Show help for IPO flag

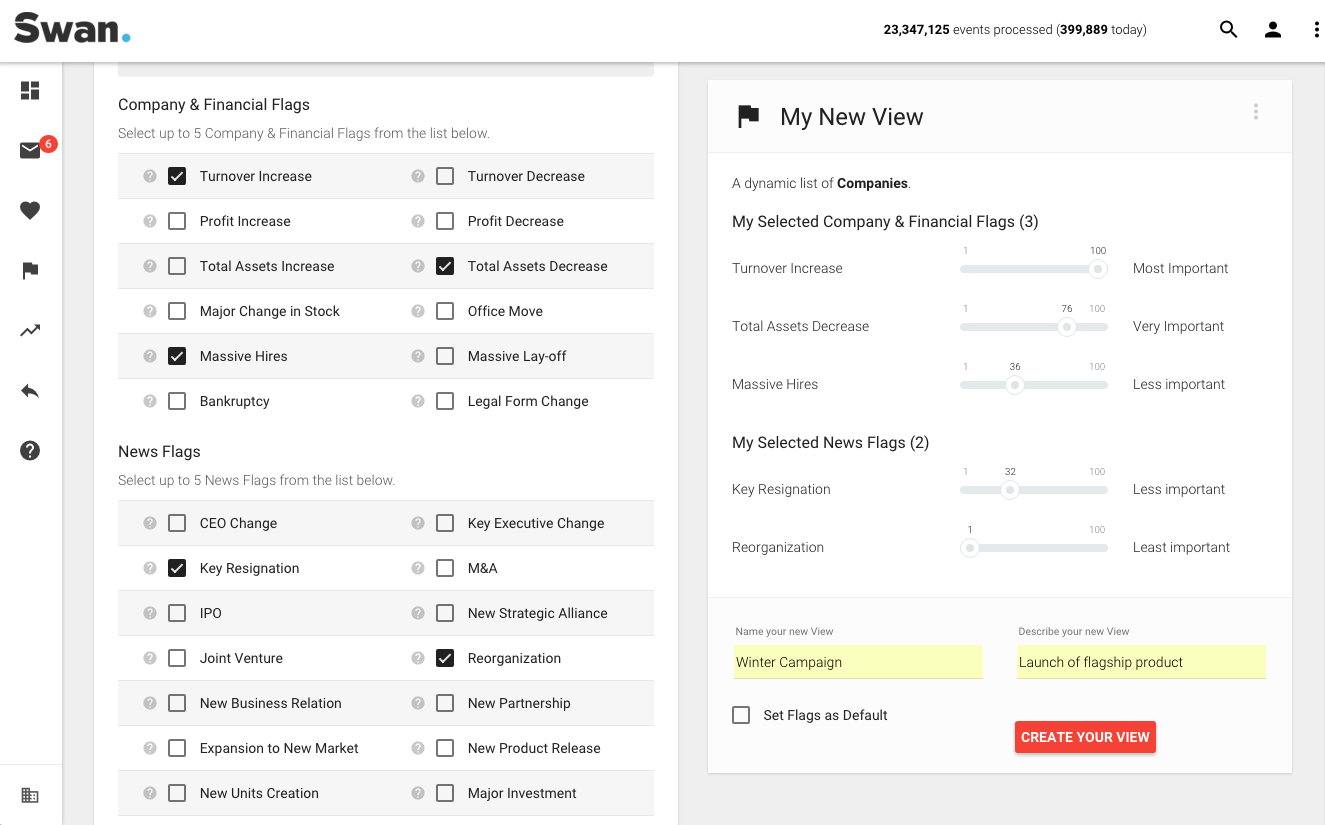coord(150,613)
